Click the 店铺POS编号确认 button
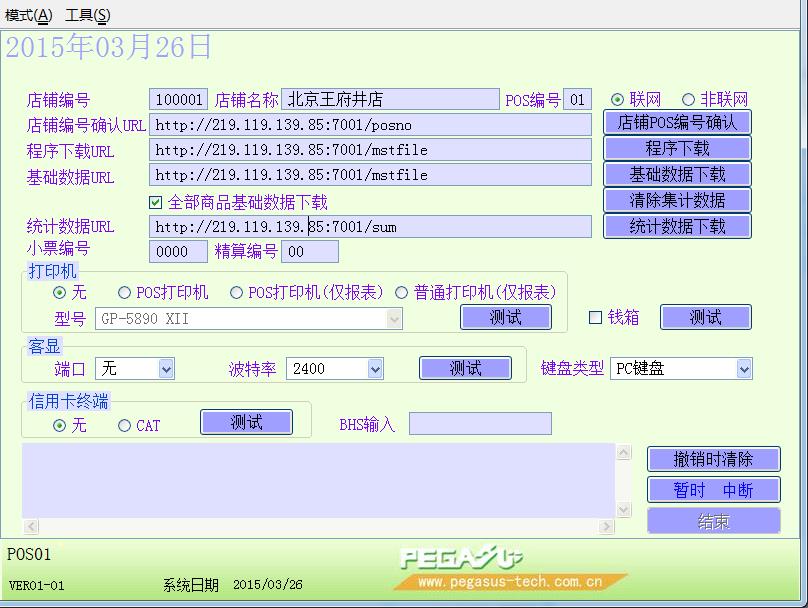The image size is (808, 608). click(677, 123)
